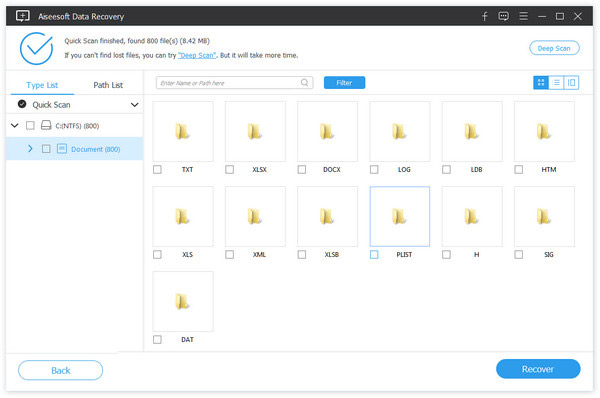Open the LDB folder thumbnail
The image size is (600, 398).
pyautogui.click(x=472, y=131)
